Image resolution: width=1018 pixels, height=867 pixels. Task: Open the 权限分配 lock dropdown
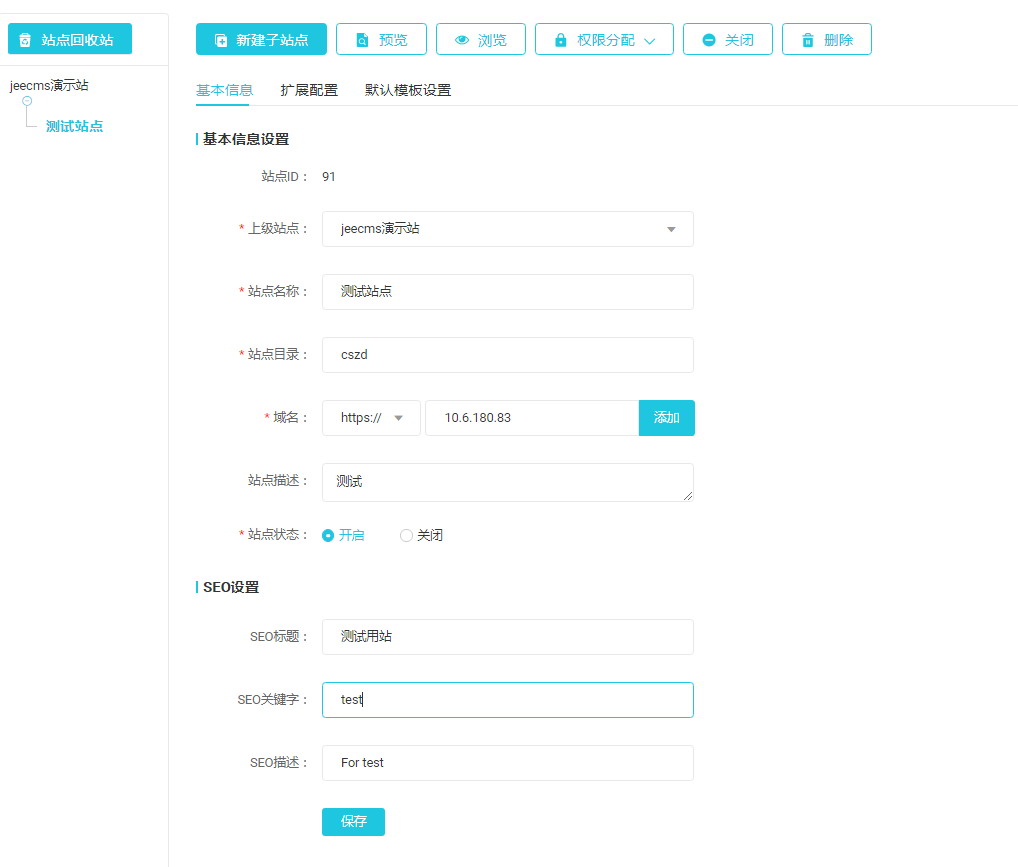tap(604, 40)
